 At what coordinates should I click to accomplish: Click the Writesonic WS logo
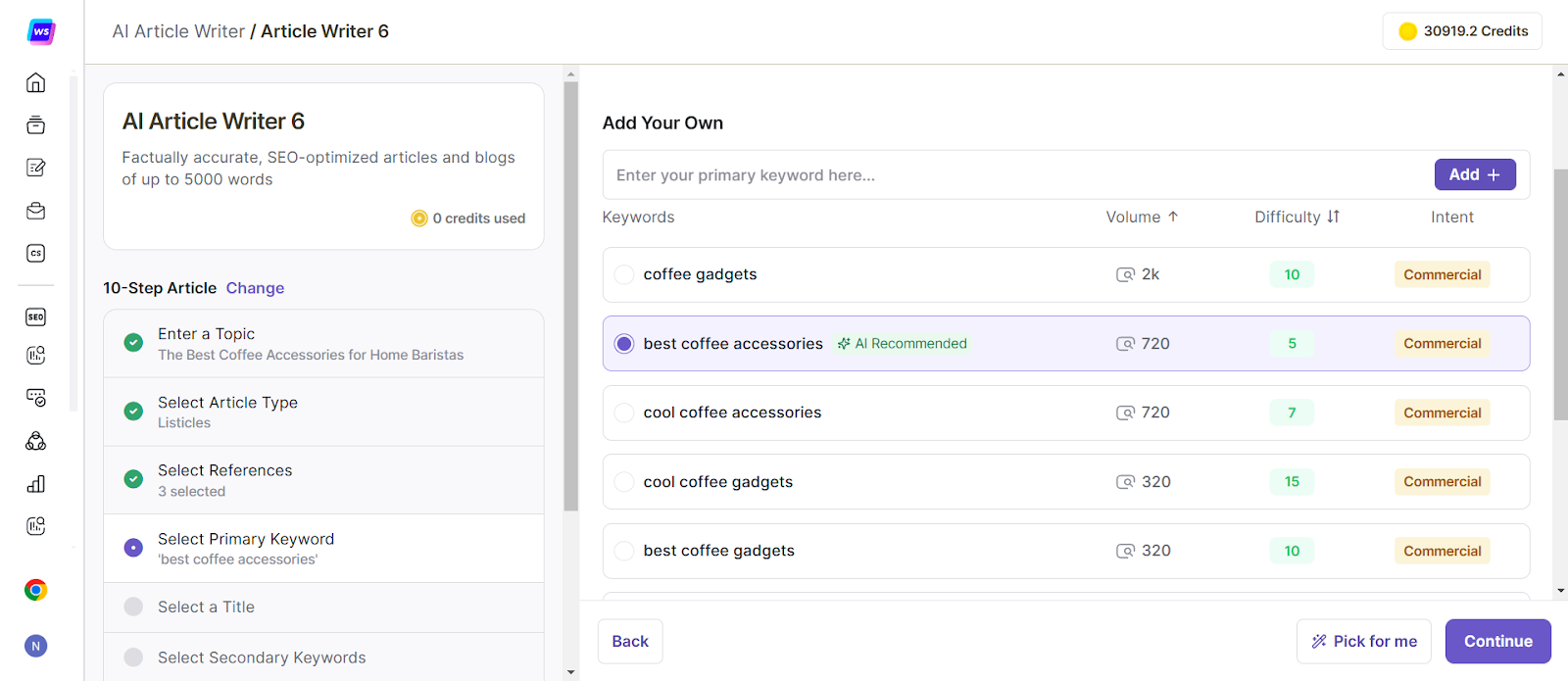tap(40, 31)
